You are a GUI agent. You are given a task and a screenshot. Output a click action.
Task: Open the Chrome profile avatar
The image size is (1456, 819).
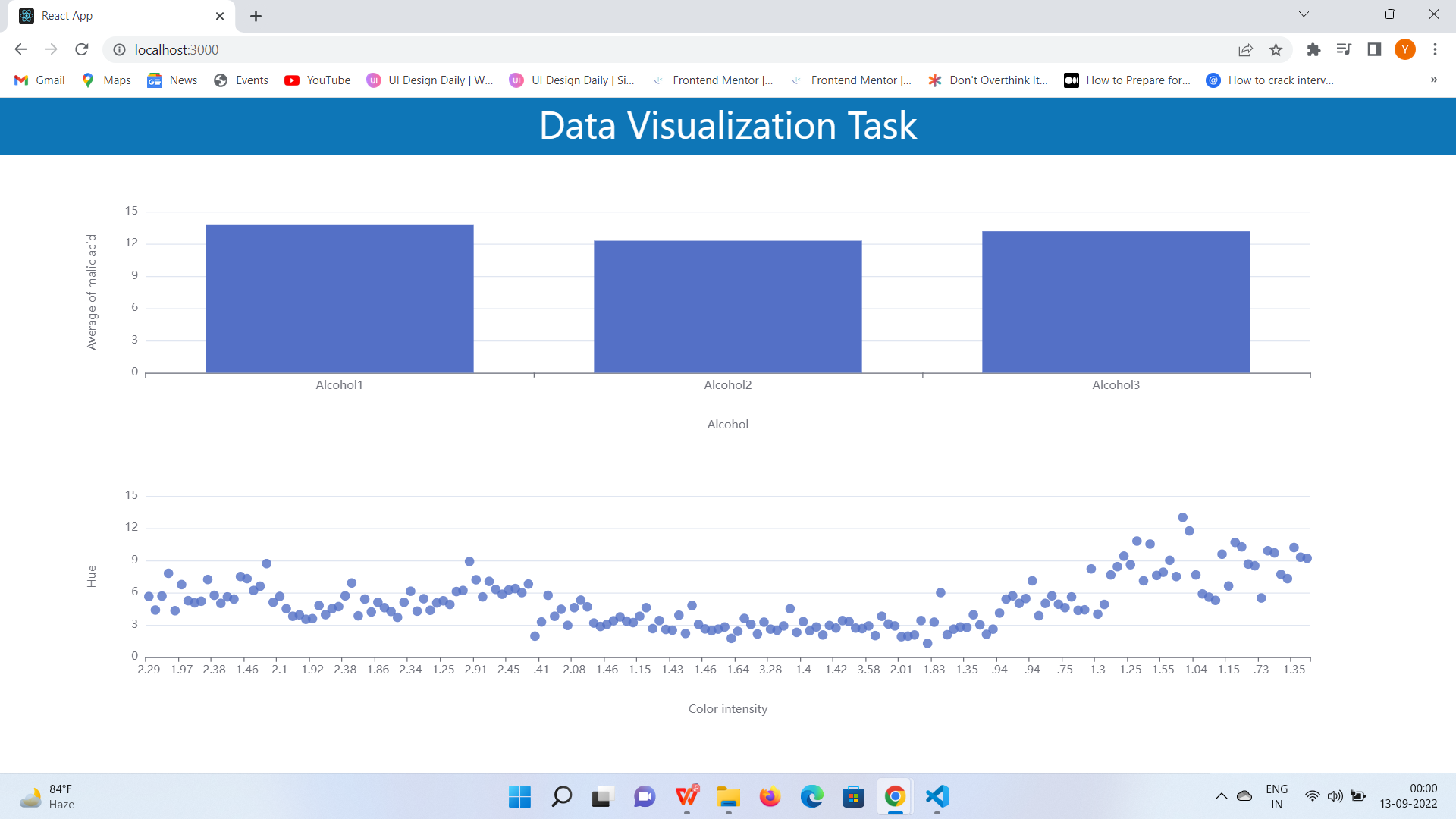coord(1405,49)
